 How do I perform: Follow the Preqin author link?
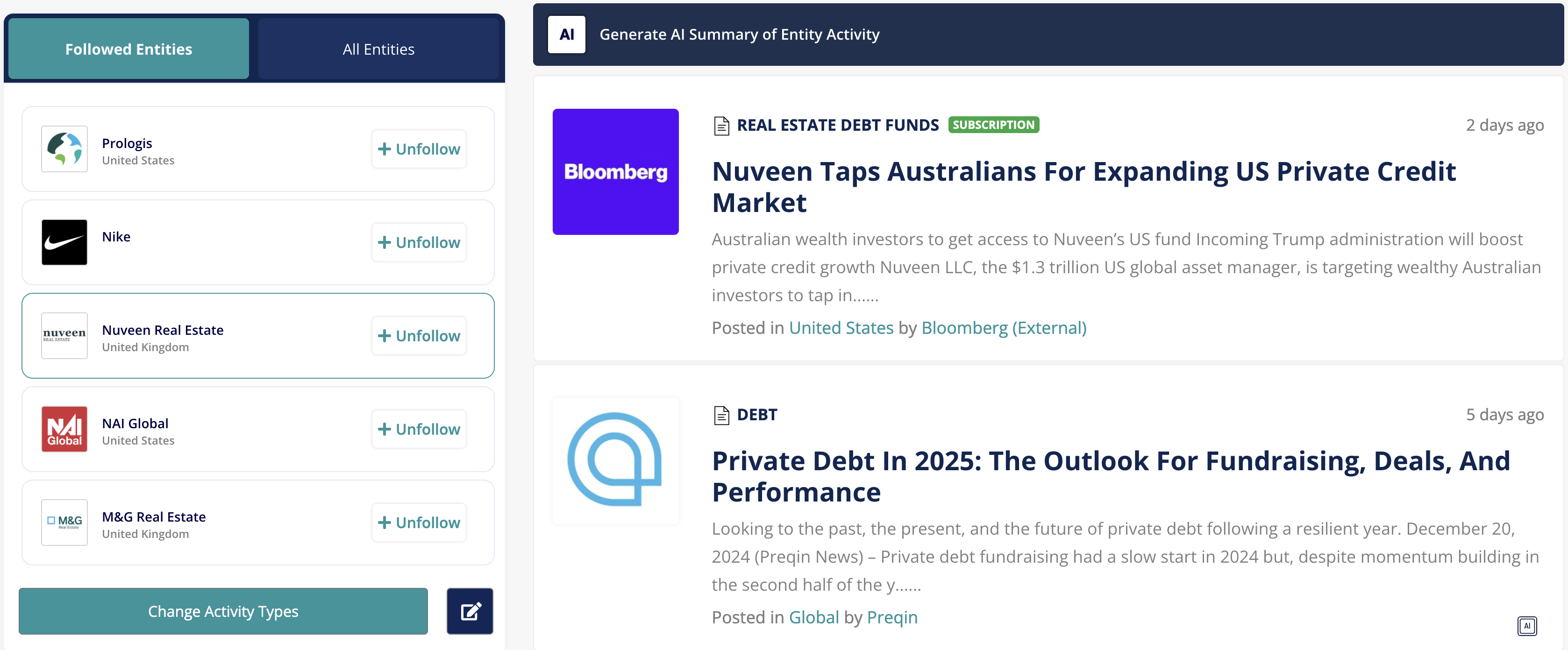pos(892,617)
